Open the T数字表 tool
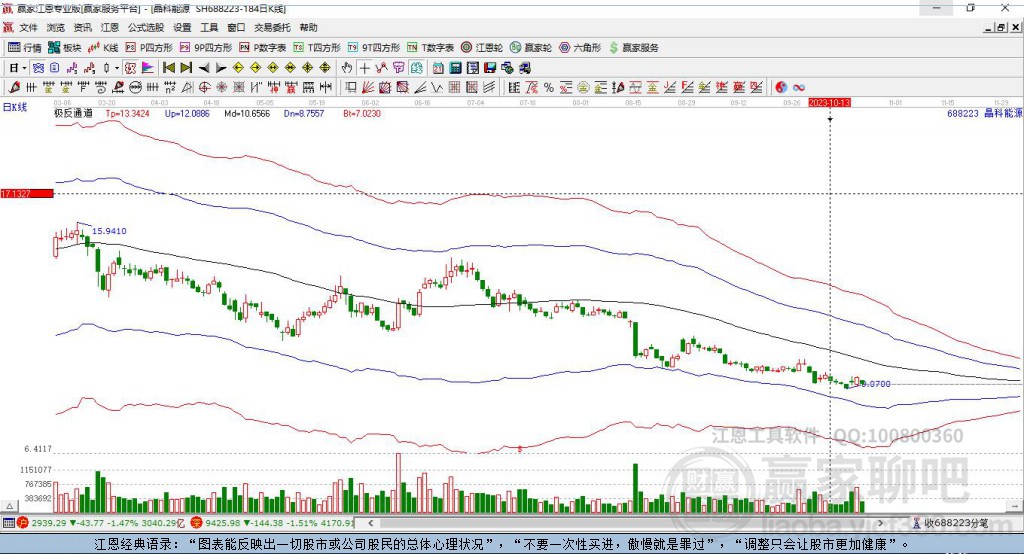 point(430,48)
